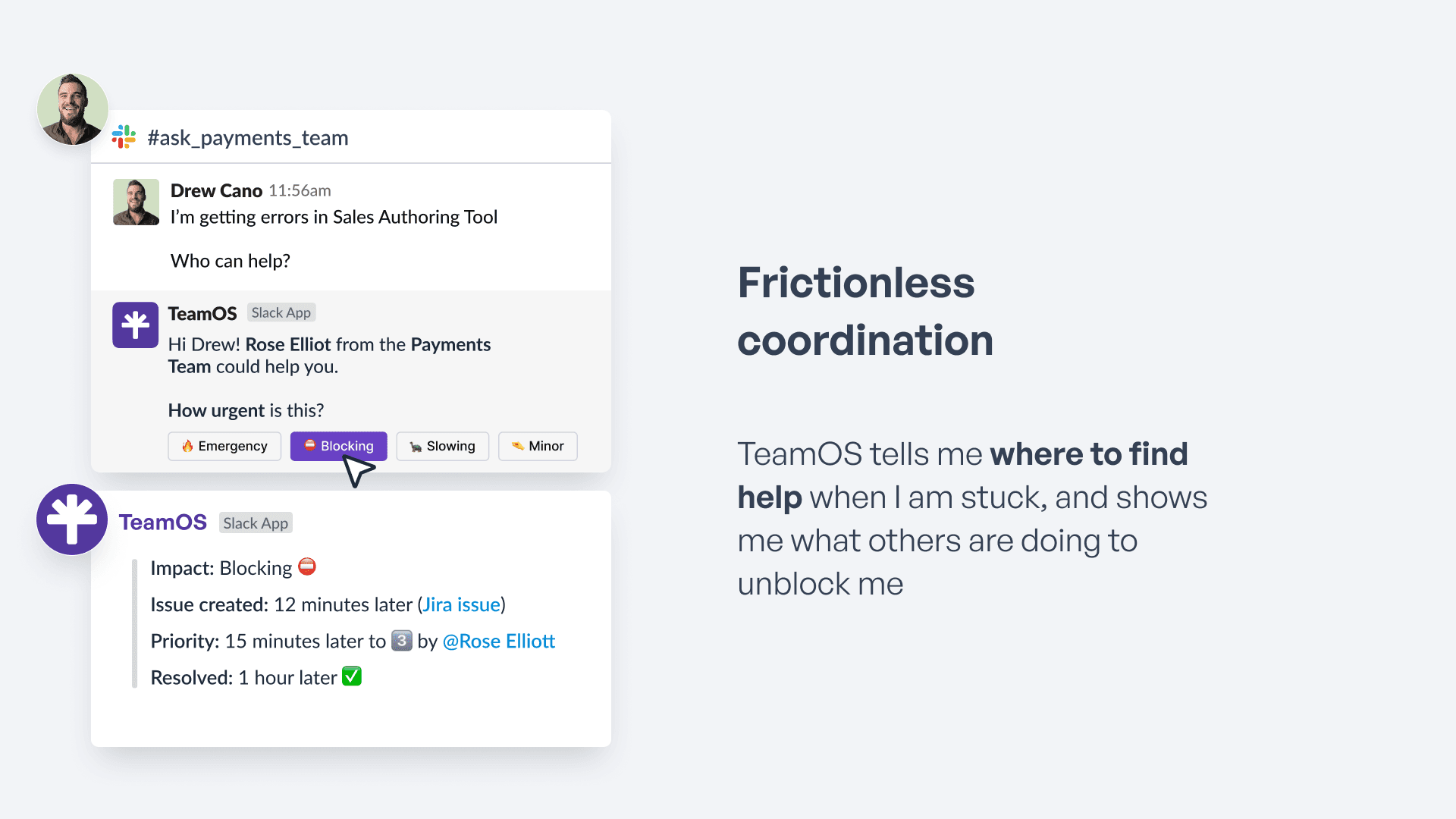Click the priority number 3 emoji
This screenshot has width=1456, height=819.
tap(401, 641)
